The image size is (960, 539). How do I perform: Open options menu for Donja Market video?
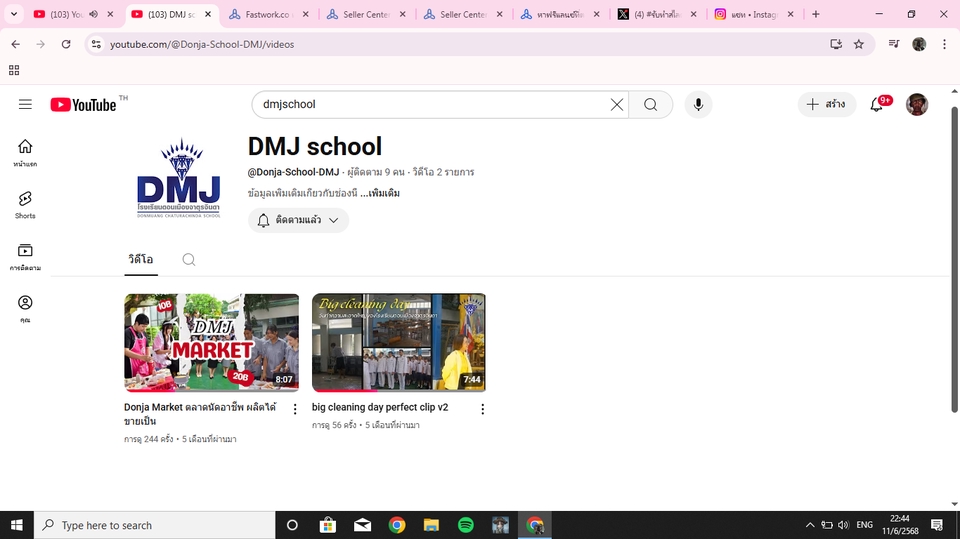[295, 409]
